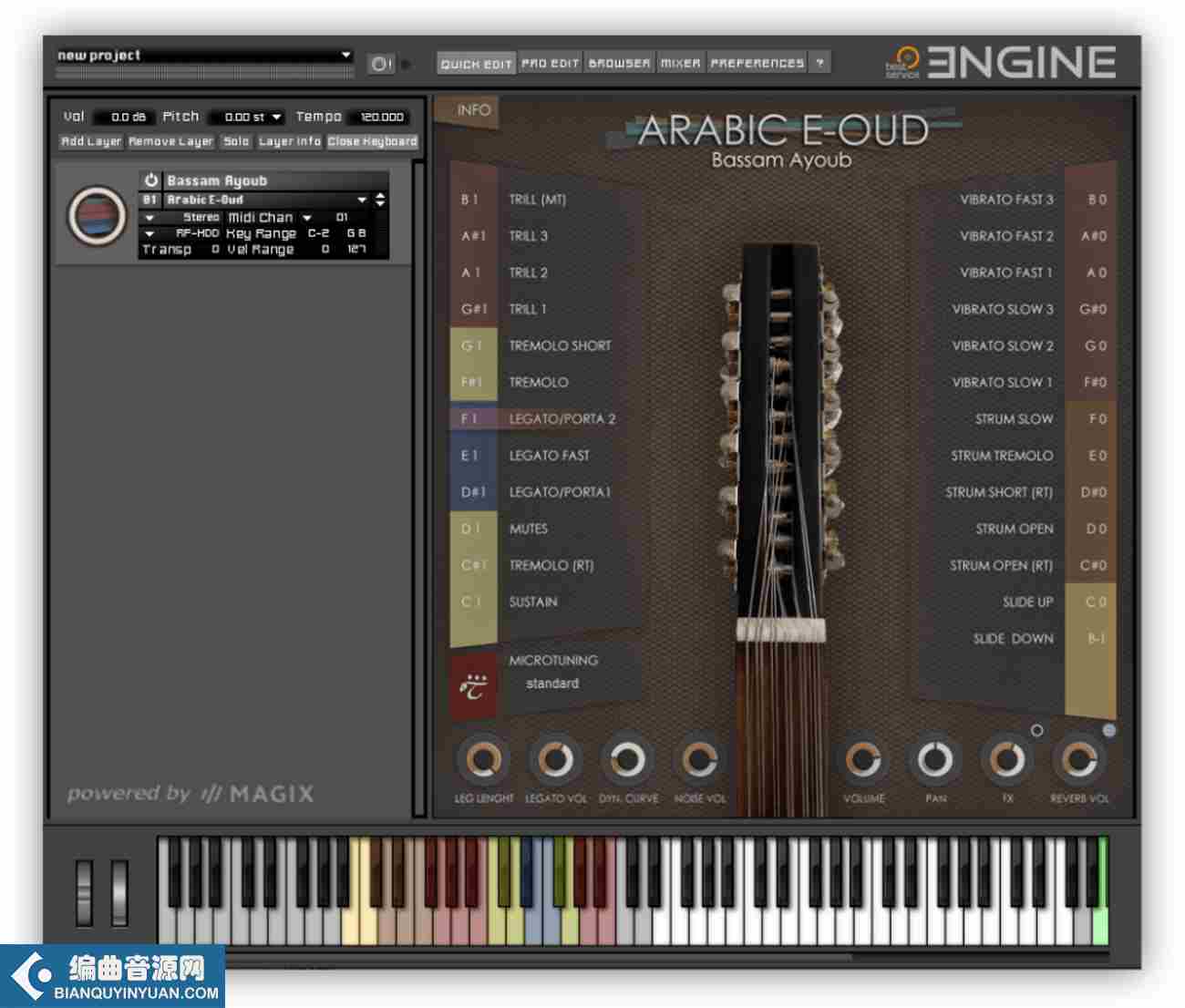
Task: Click the A#0 keyswitch label
Action: [1092, 236]
